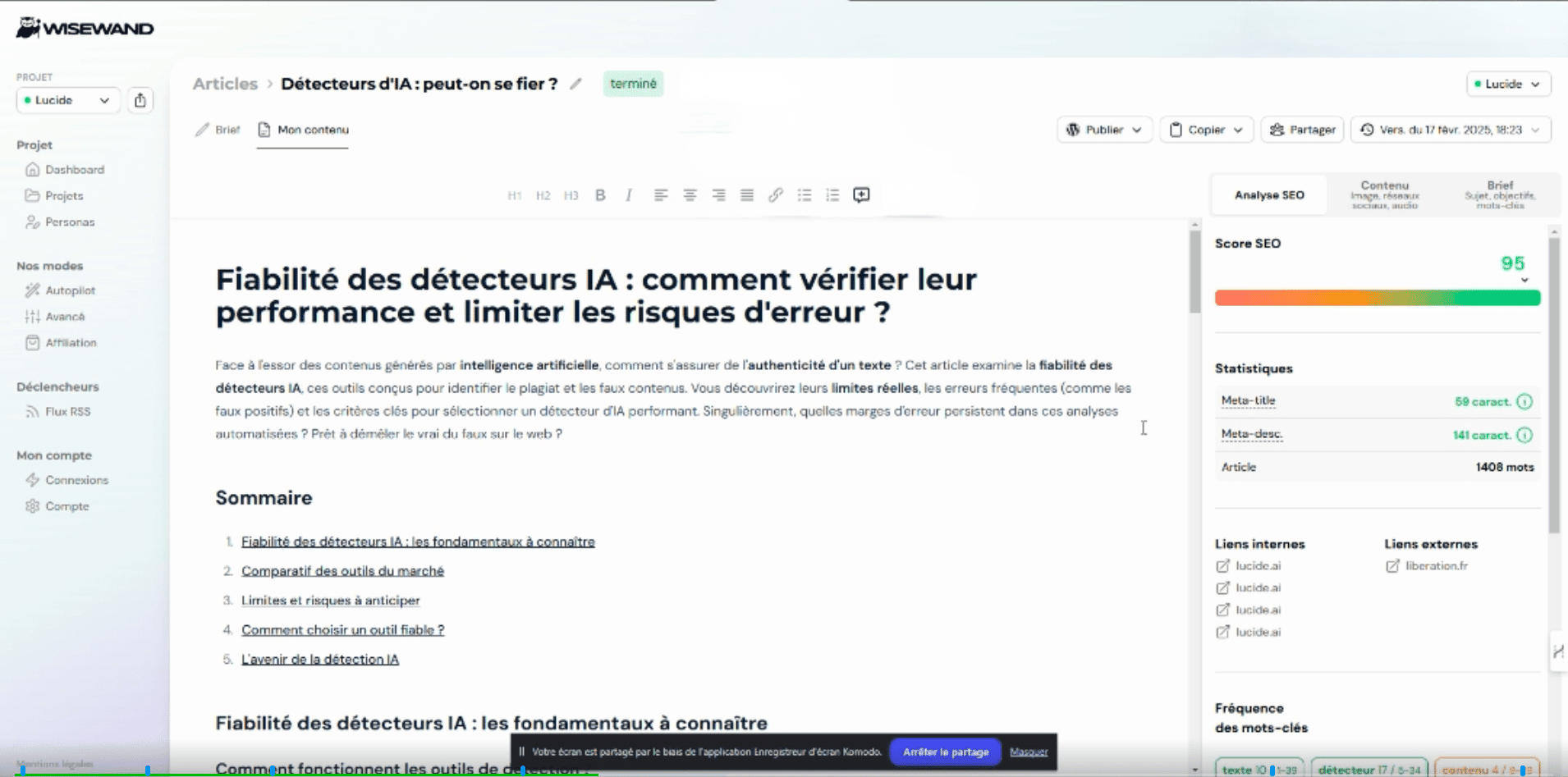This screenshot has width=1568, height=777.
Task: Click Arrêter le partage in the notification
Action: point(945,752)
